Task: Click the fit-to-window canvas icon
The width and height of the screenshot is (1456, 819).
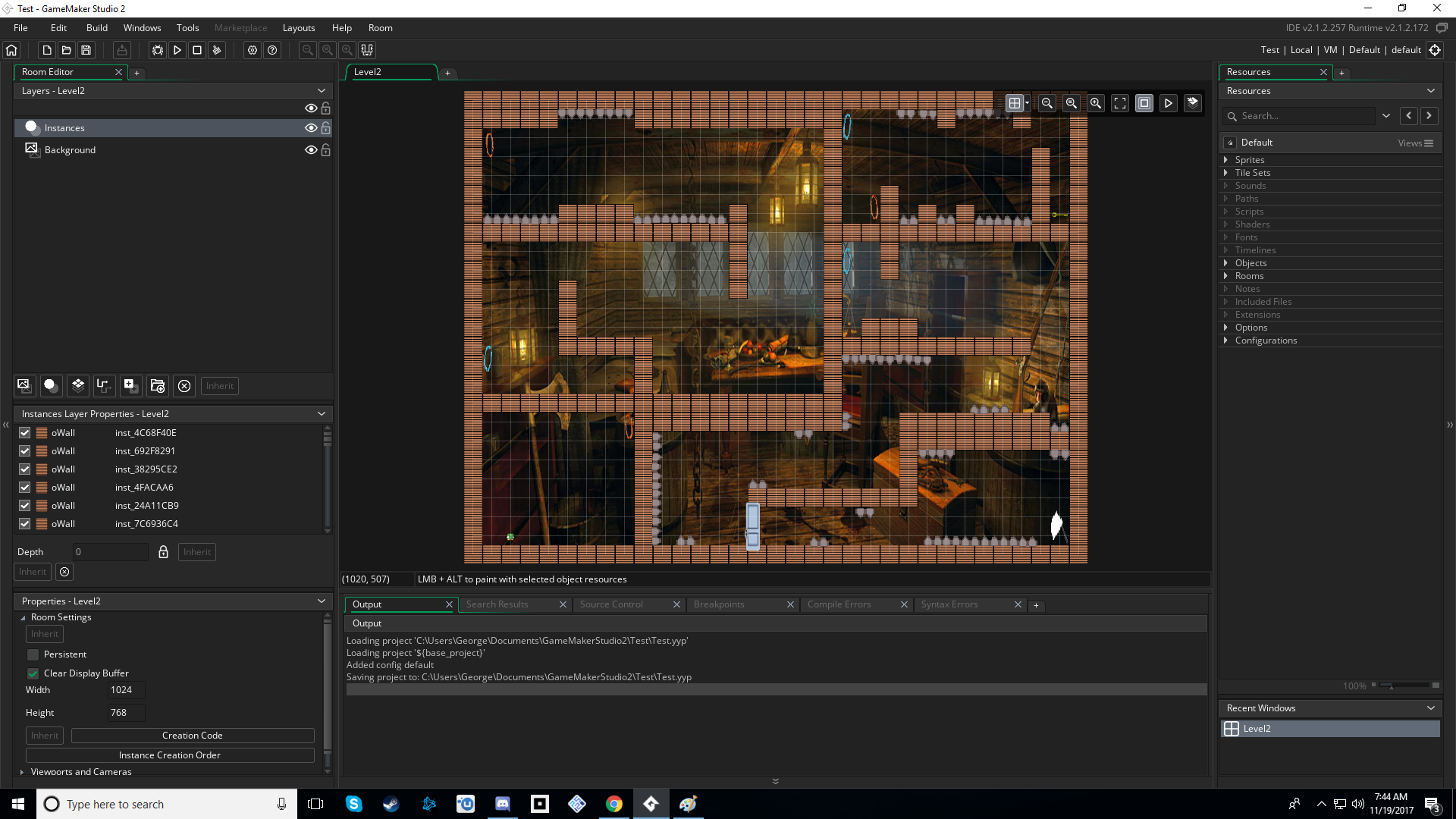Action: (x=1119, y=103)
